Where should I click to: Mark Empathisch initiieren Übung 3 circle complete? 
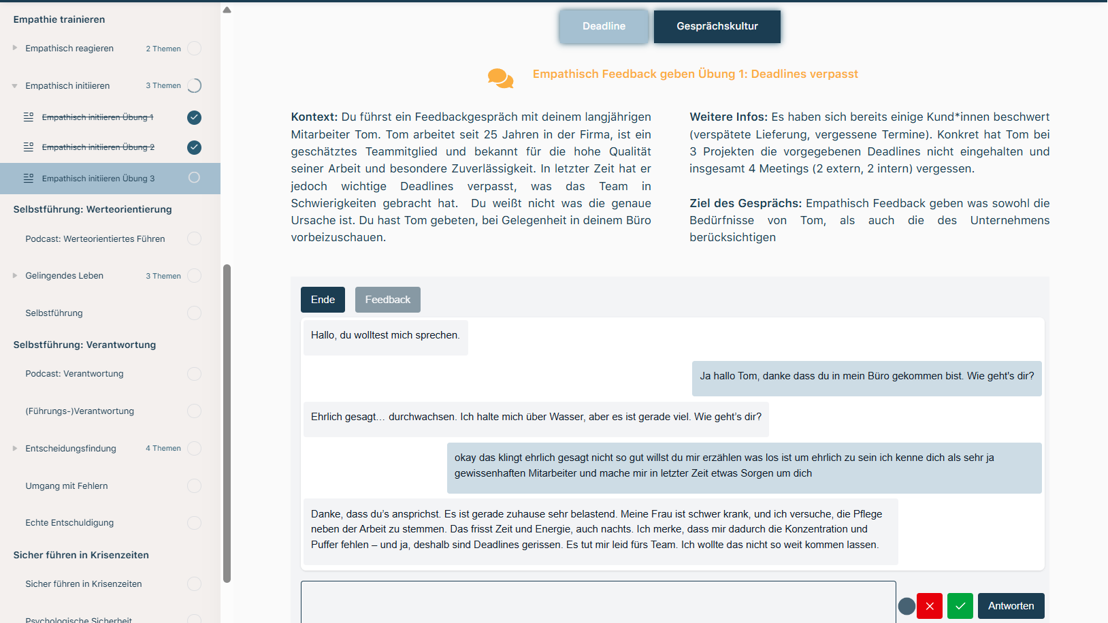(194, 178)
